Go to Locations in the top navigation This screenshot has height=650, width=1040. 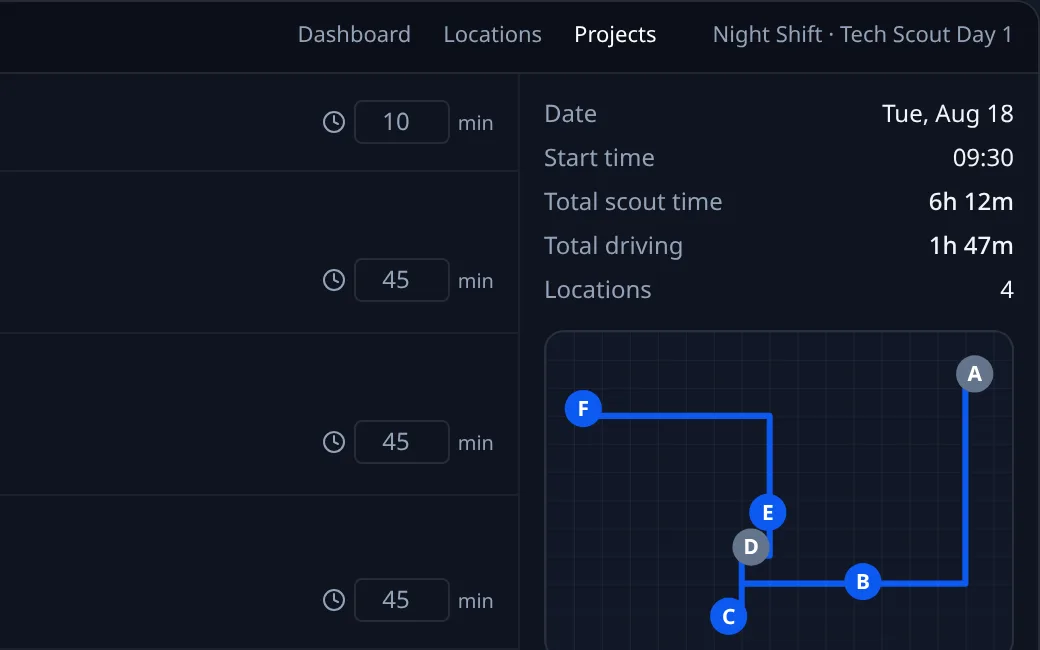[492, 34]
